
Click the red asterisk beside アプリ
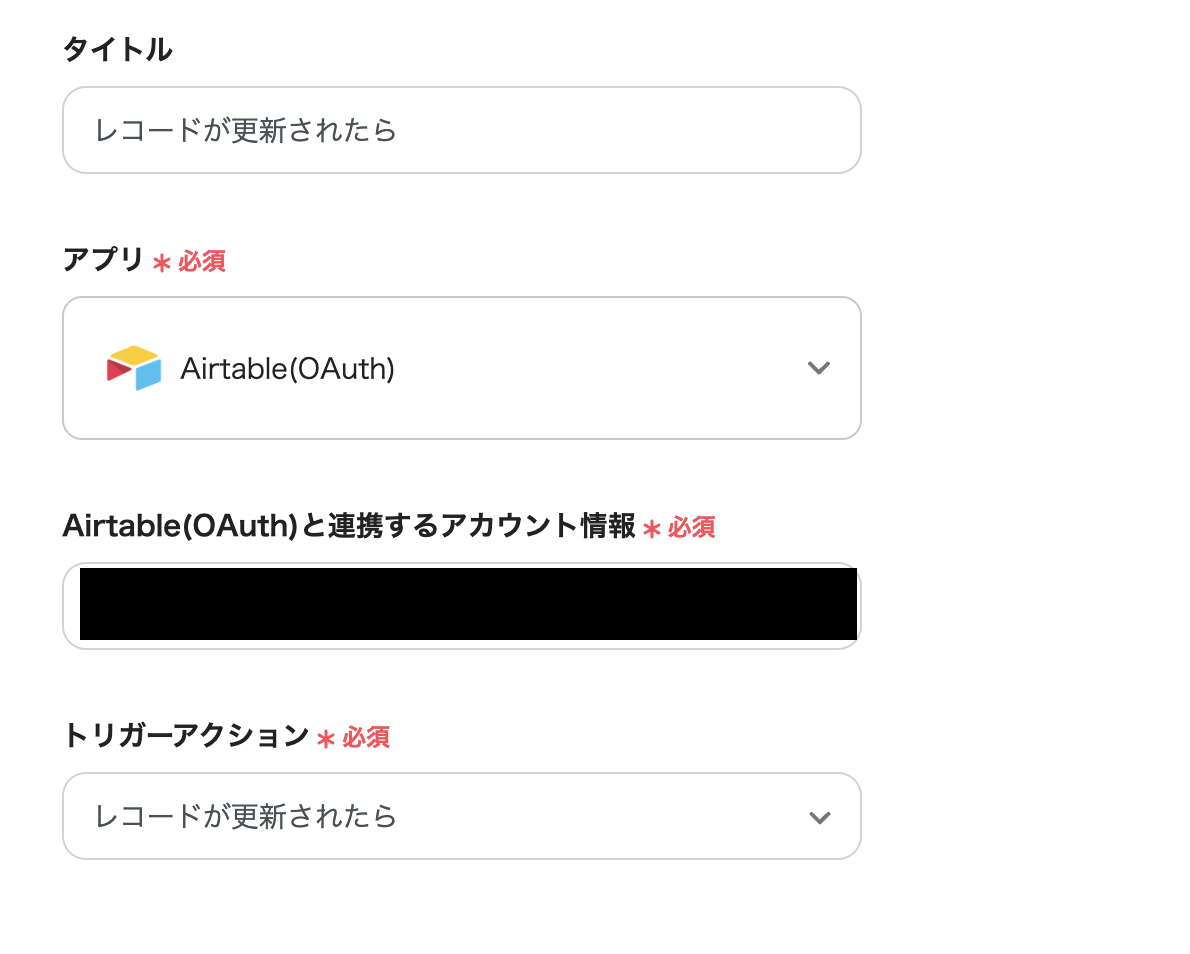pyautogui.click(x=161, y=263)
